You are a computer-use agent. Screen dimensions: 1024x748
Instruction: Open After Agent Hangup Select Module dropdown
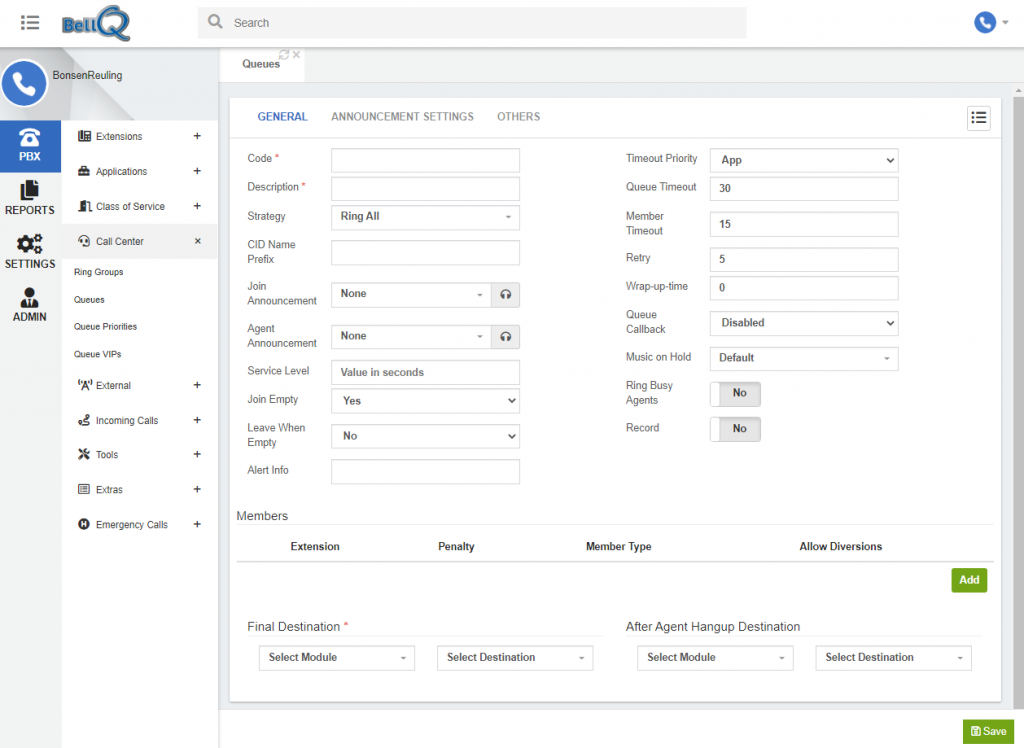(715, 658)
